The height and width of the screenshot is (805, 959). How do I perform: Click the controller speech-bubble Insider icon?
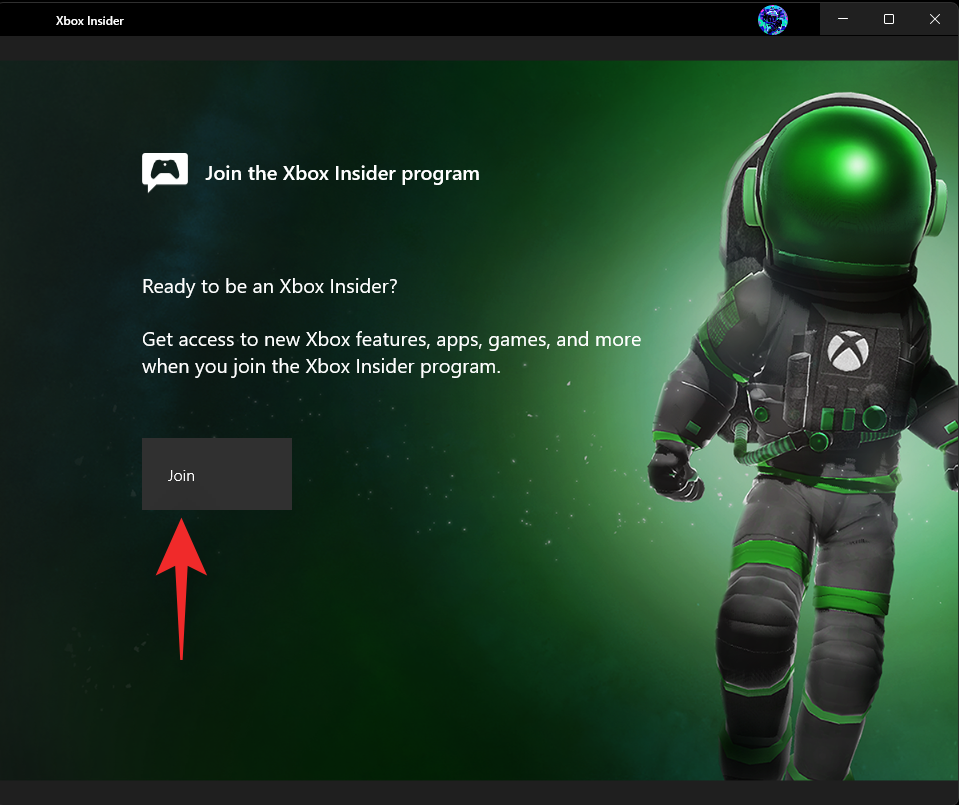pyautogui.click(x=164, y=172)
